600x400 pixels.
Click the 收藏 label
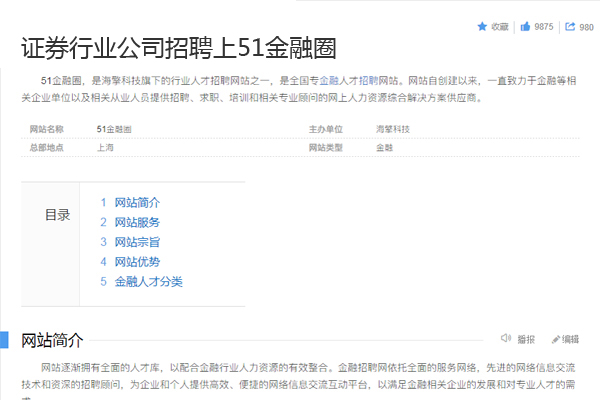coord(500,27)
